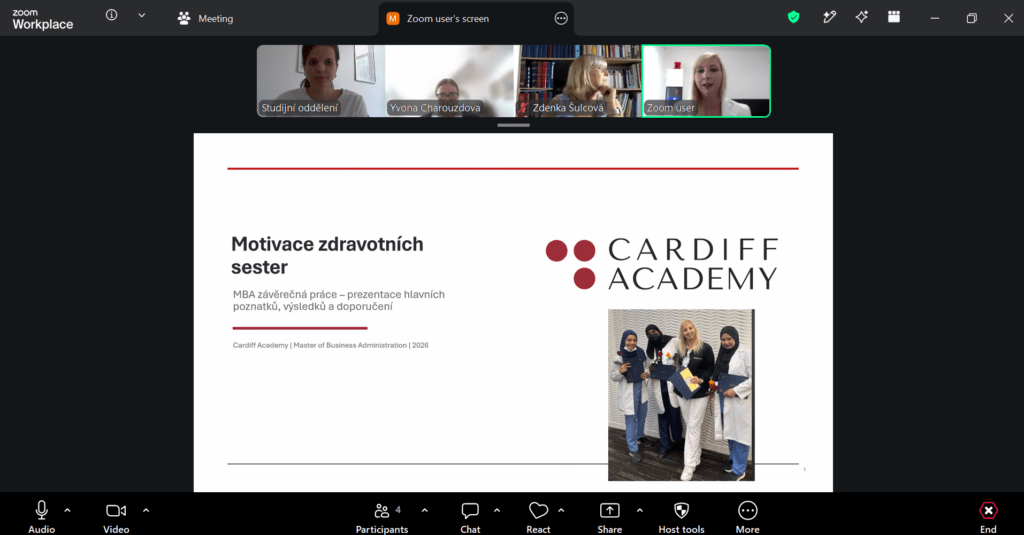
Task: Expand video options caret next to Video
Action: tap(146, 511)
